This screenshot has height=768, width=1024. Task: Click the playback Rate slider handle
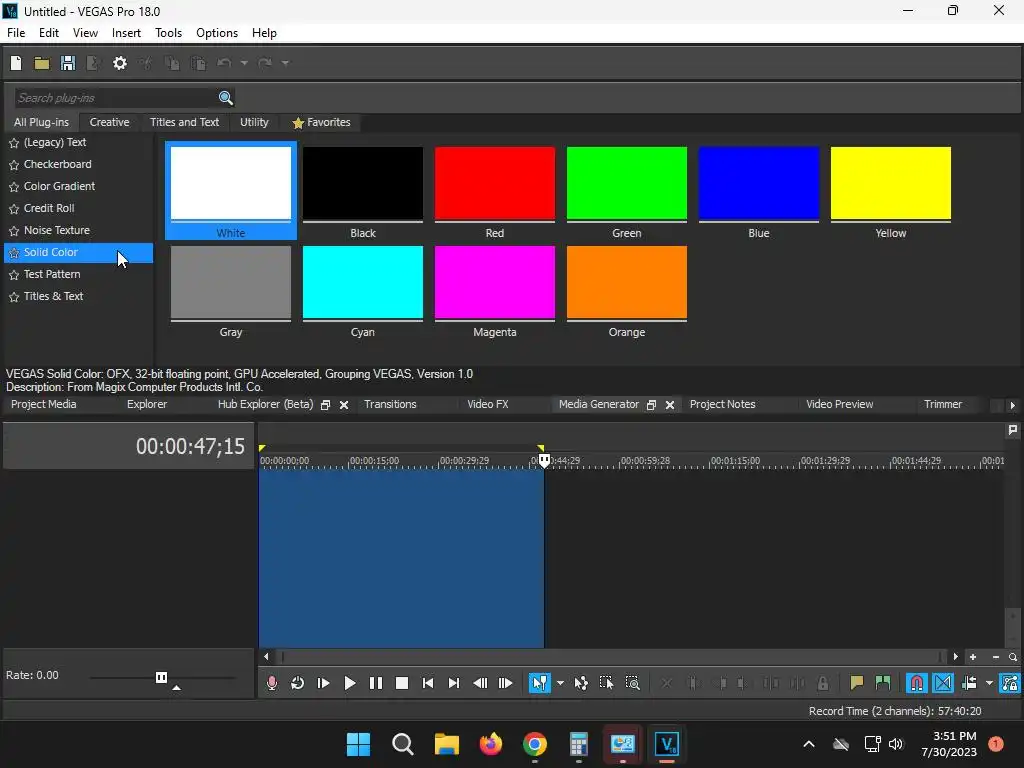pos(161,677)
